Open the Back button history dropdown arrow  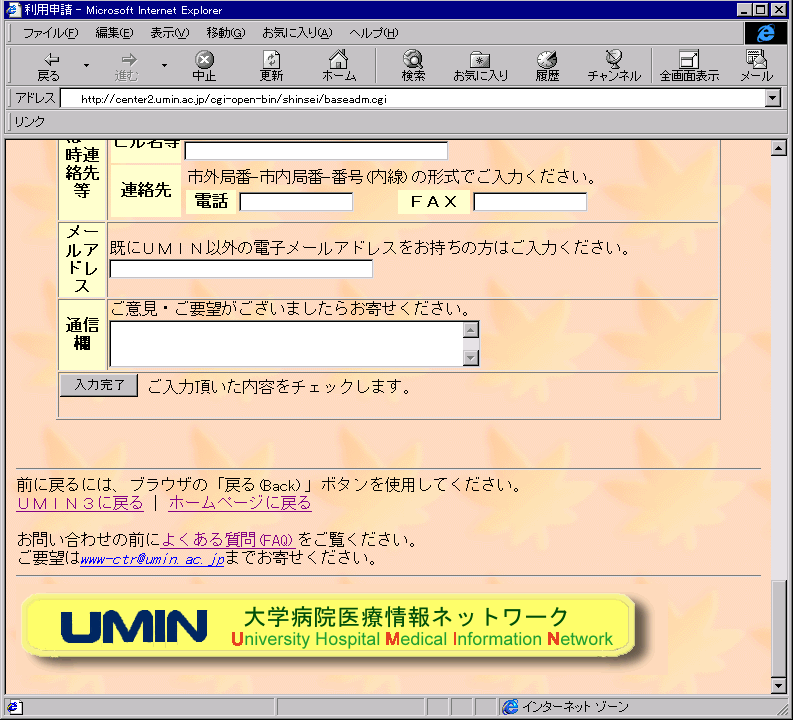[86, 66]
